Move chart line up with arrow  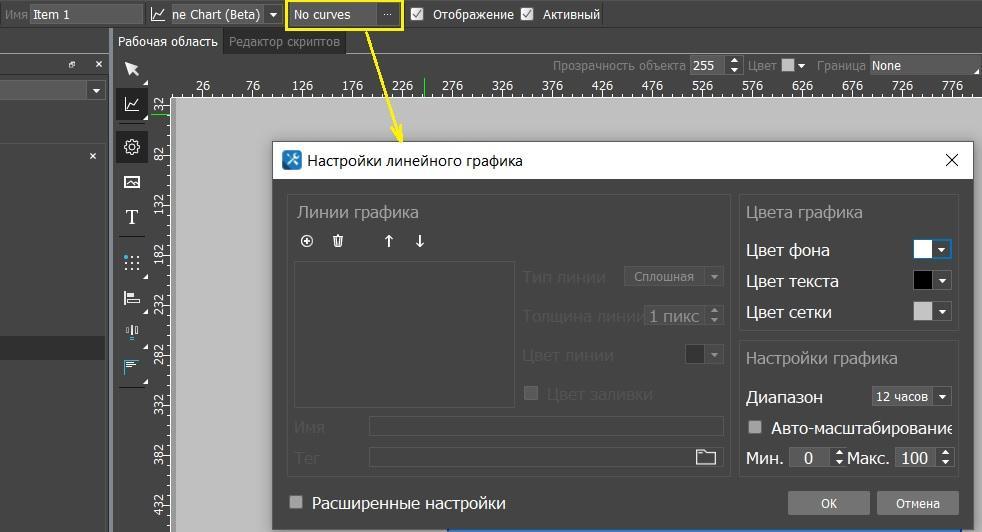pyautogui.click(x=389, y=241)
